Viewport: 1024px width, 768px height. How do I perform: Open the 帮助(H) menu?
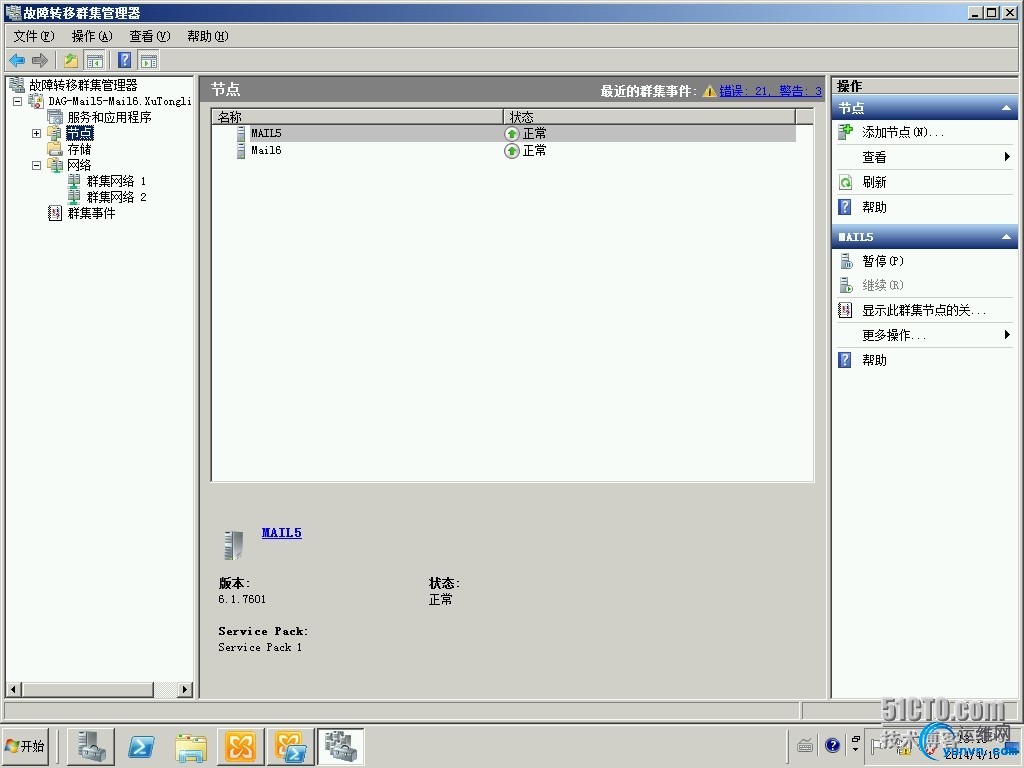tap(208, 36)
